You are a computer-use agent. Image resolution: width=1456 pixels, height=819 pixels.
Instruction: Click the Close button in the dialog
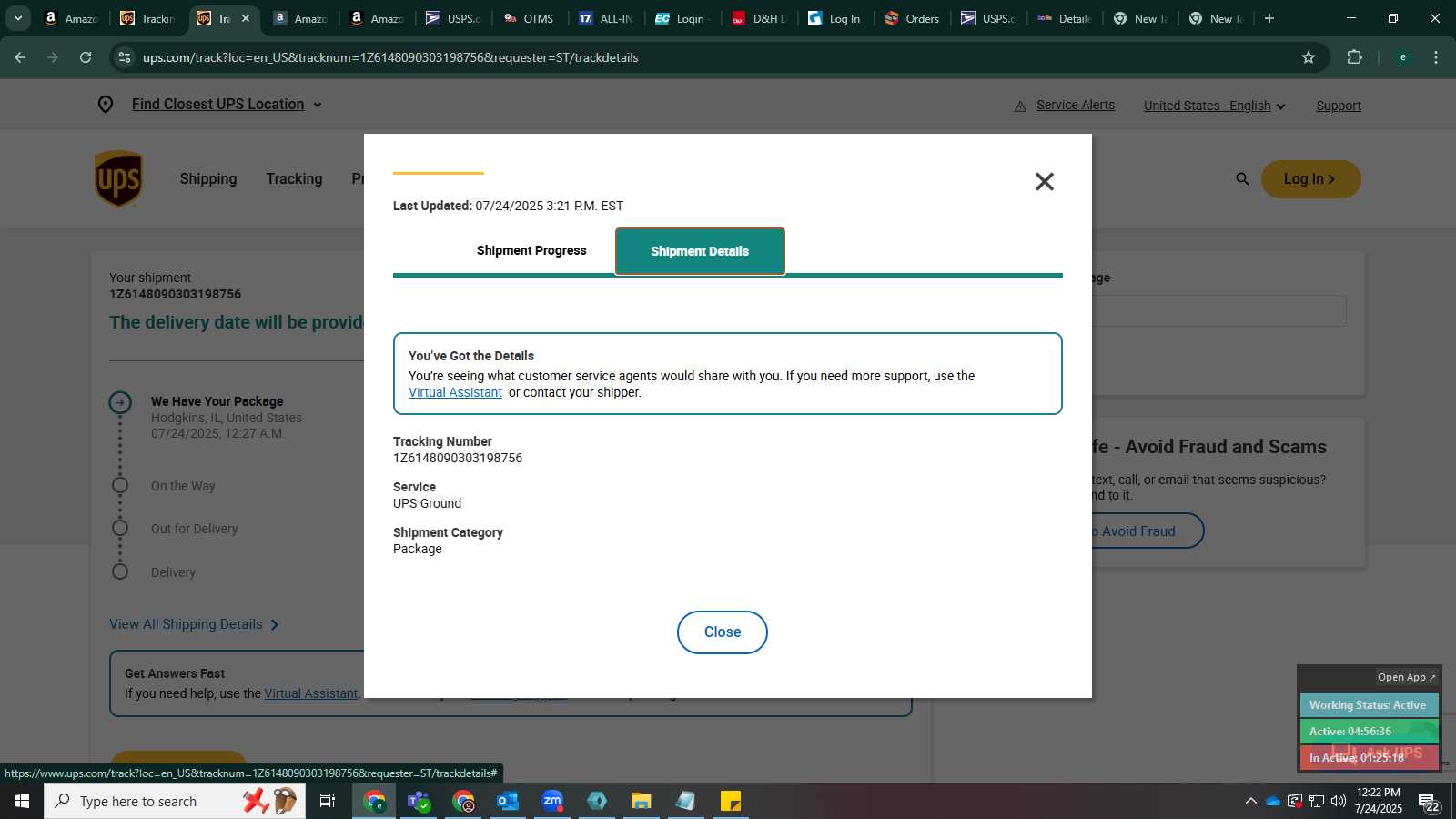coord(723,632)
